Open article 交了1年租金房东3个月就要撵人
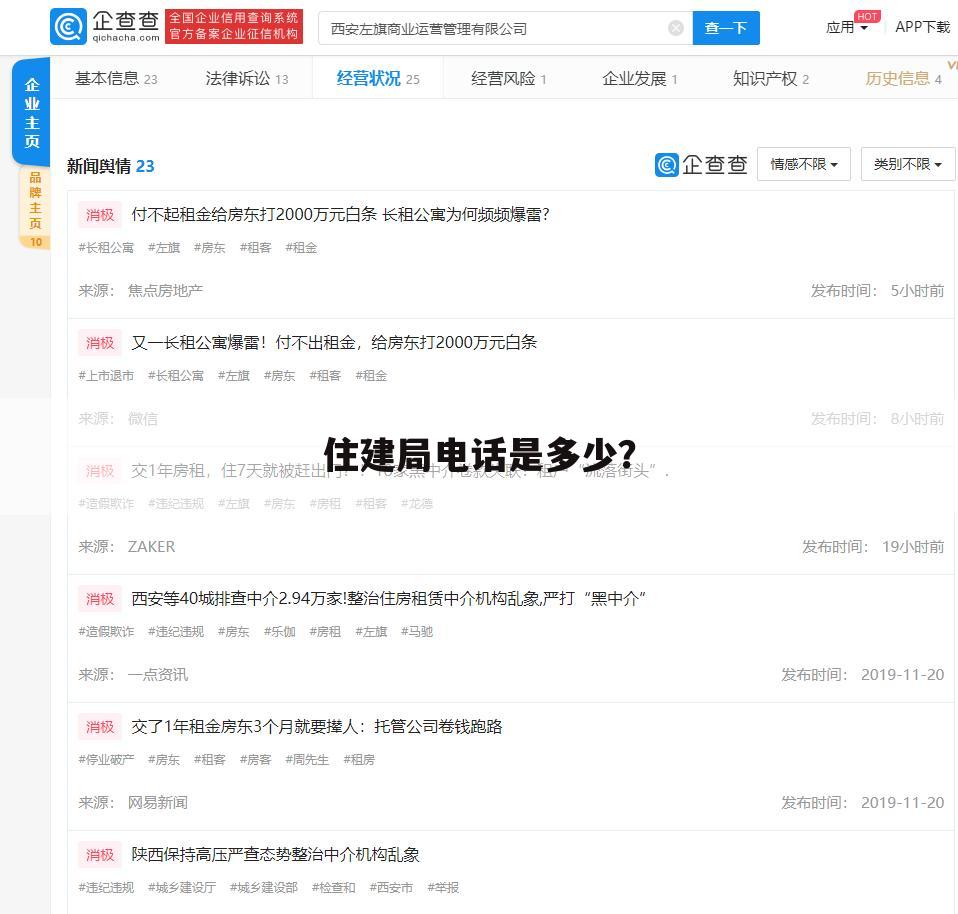 click(x=316, y=726)
